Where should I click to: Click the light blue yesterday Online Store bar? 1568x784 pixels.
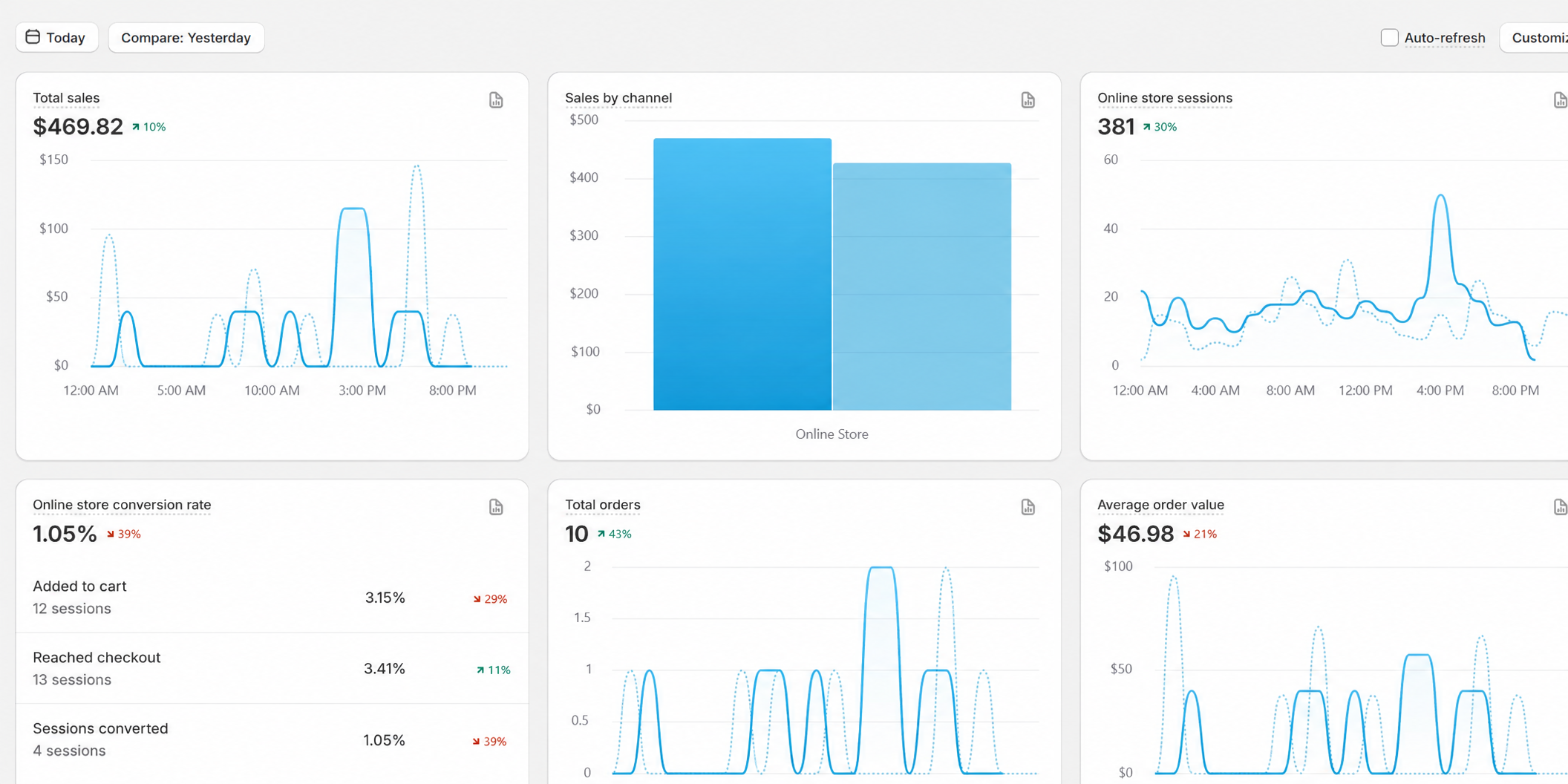[922, 287]
